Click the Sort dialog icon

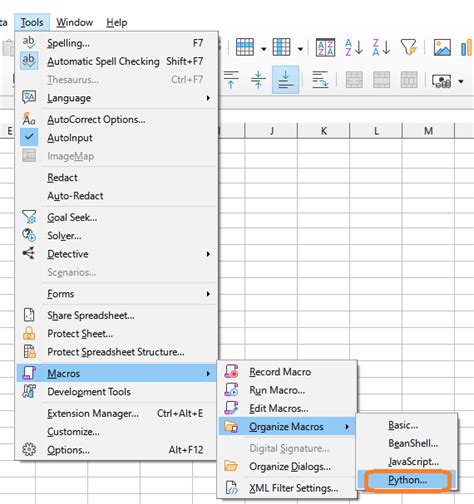pyautogui.click(x=325, y=47)
